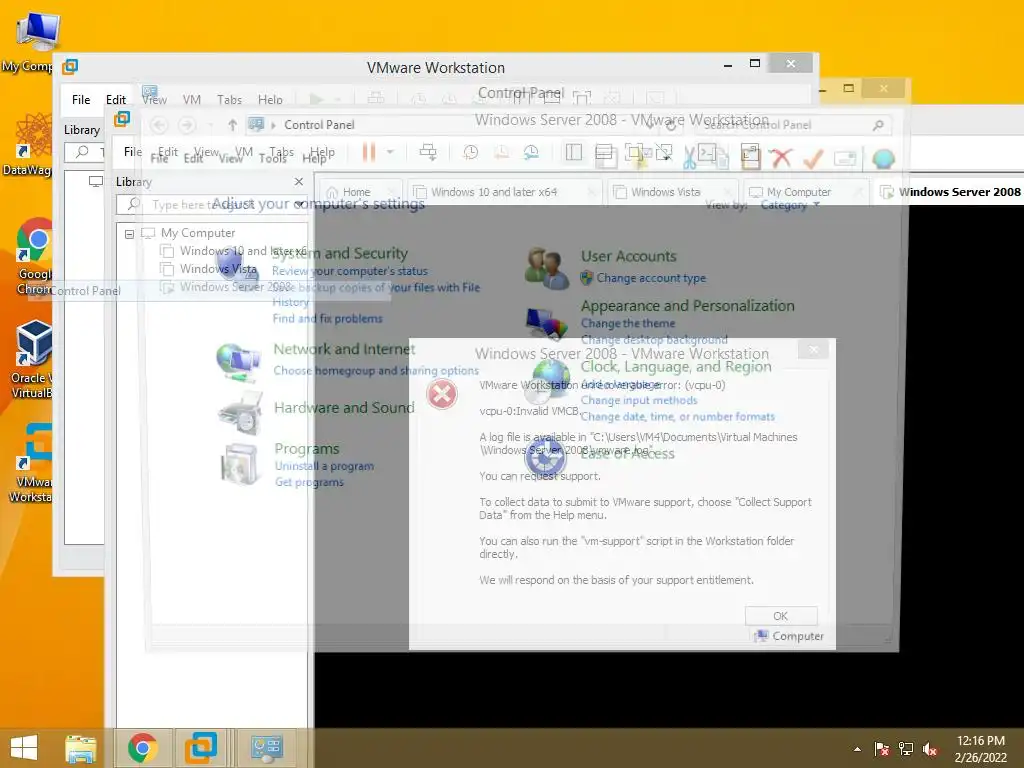The height and width of the screenshot is (768, 1024).
Task: Click Change account type link
Action: [651, 278]
